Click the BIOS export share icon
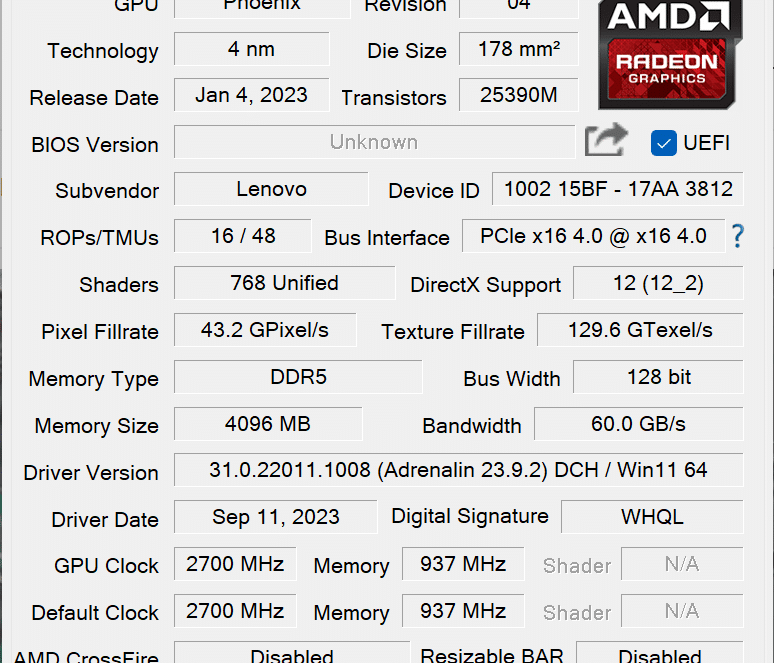The image size is (774, 663). point(606,140)
